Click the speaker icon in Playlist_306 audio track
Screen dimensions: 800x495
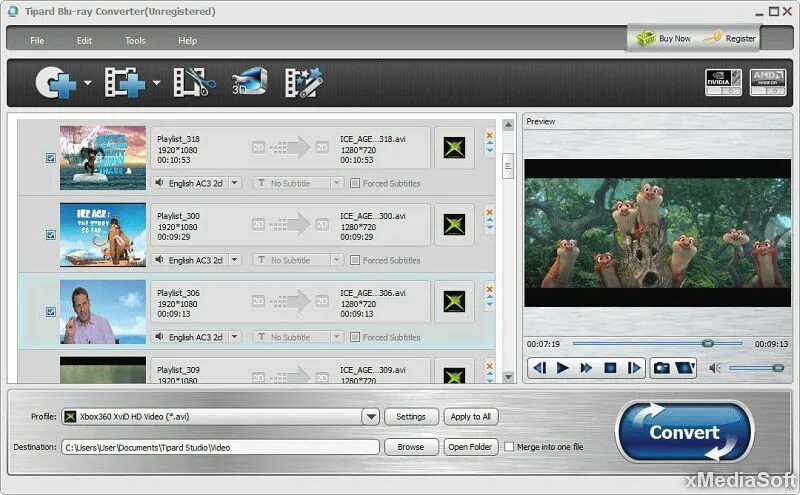159,337
